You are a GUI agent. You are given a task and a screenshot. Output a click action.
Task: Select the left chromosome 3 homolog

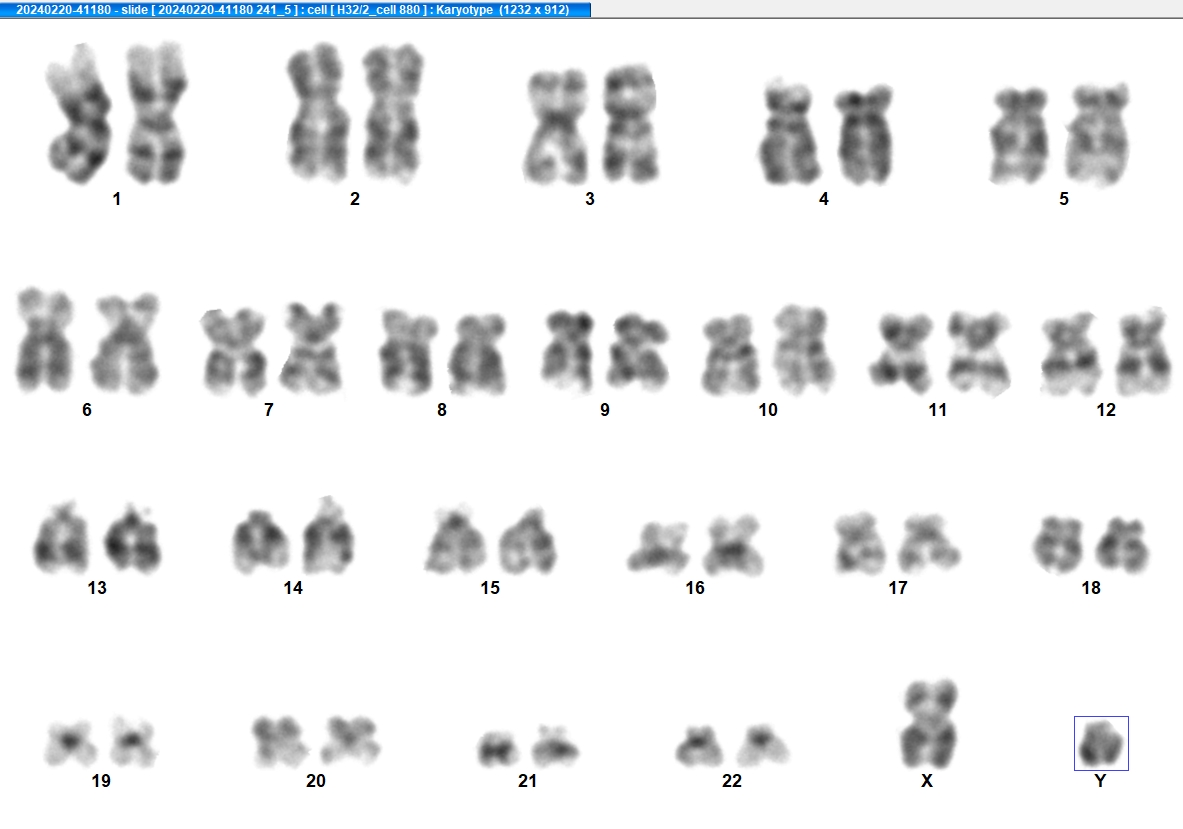click(555, 127)
